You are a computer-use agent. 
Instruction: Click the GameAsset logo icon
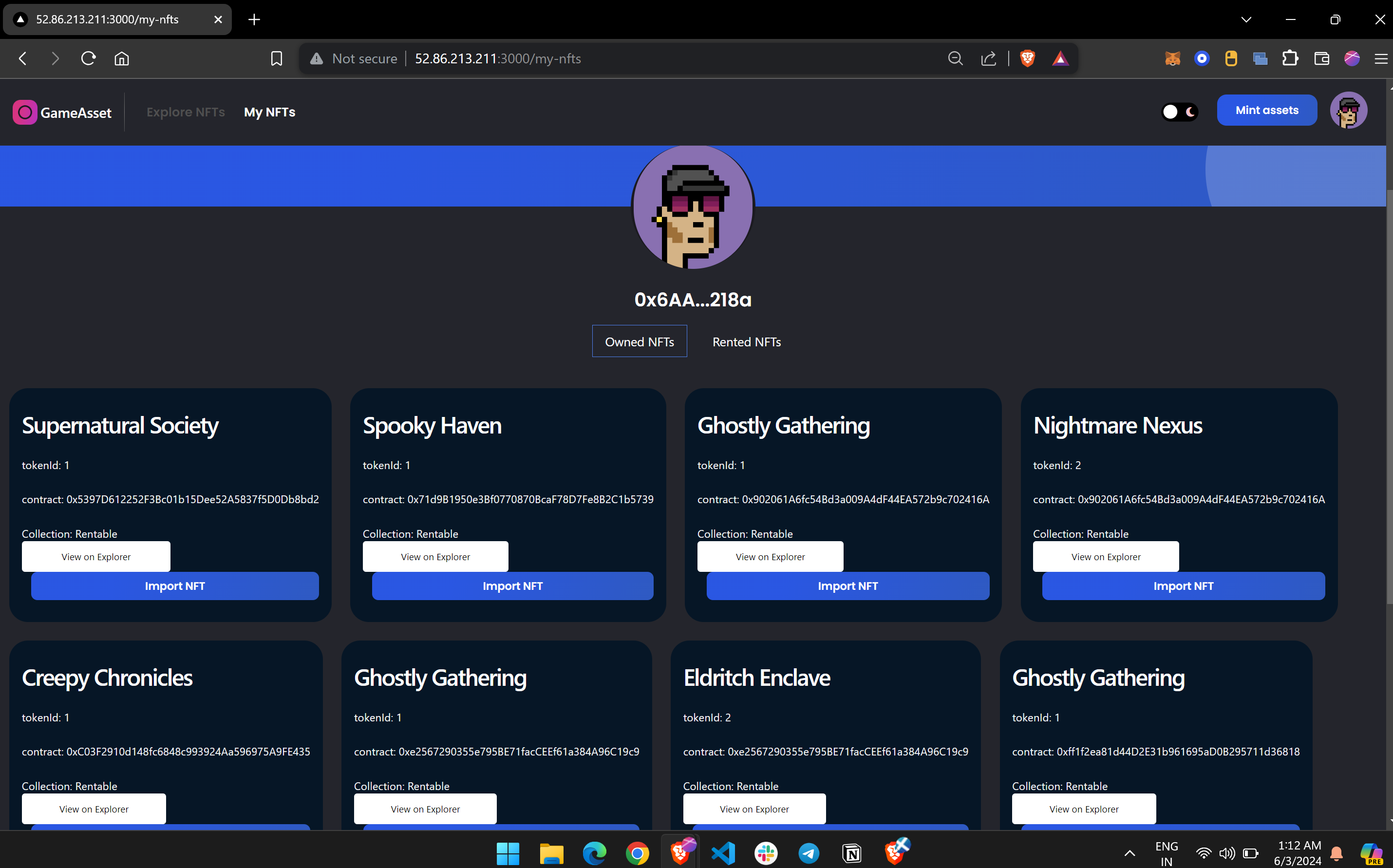(x=25, y=113)
